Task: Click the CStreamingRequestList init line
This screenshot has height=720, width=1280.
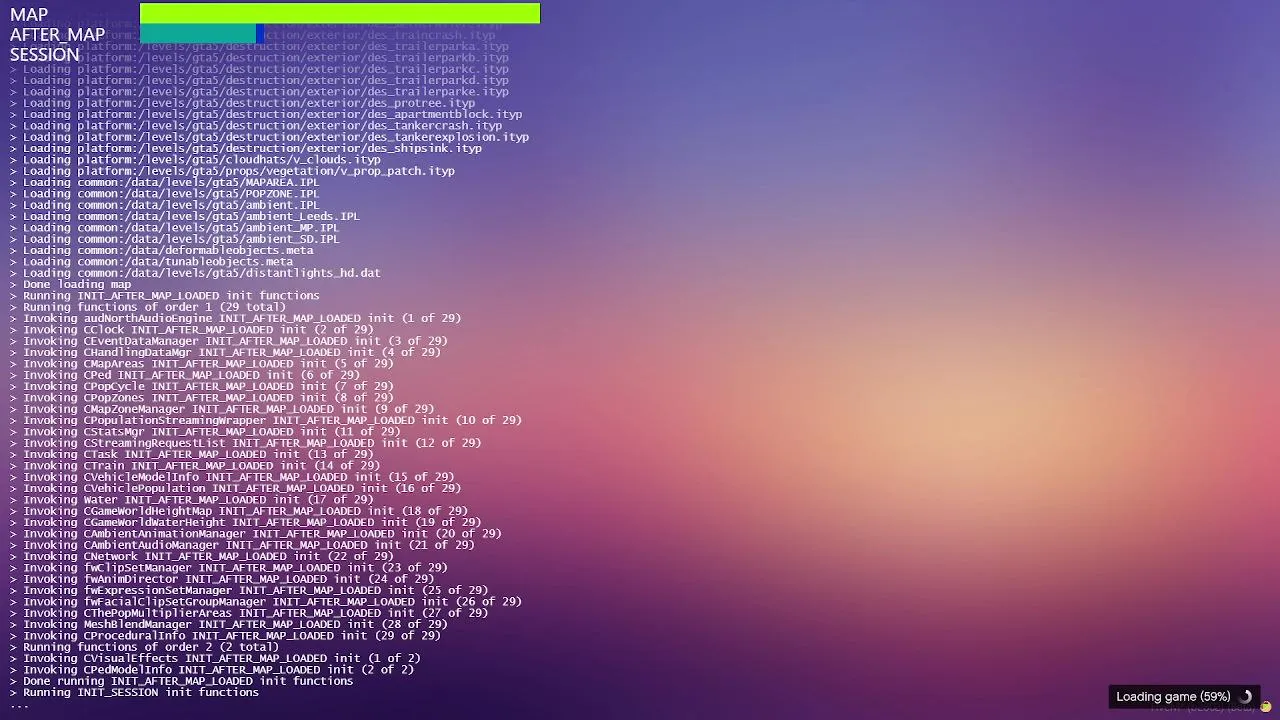Action: [x=246, y=443]
